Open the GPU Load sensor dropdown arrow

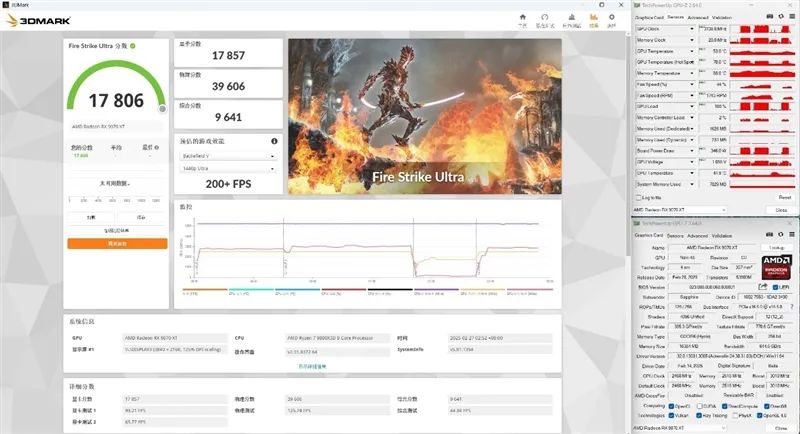click(x=692, y=107)
